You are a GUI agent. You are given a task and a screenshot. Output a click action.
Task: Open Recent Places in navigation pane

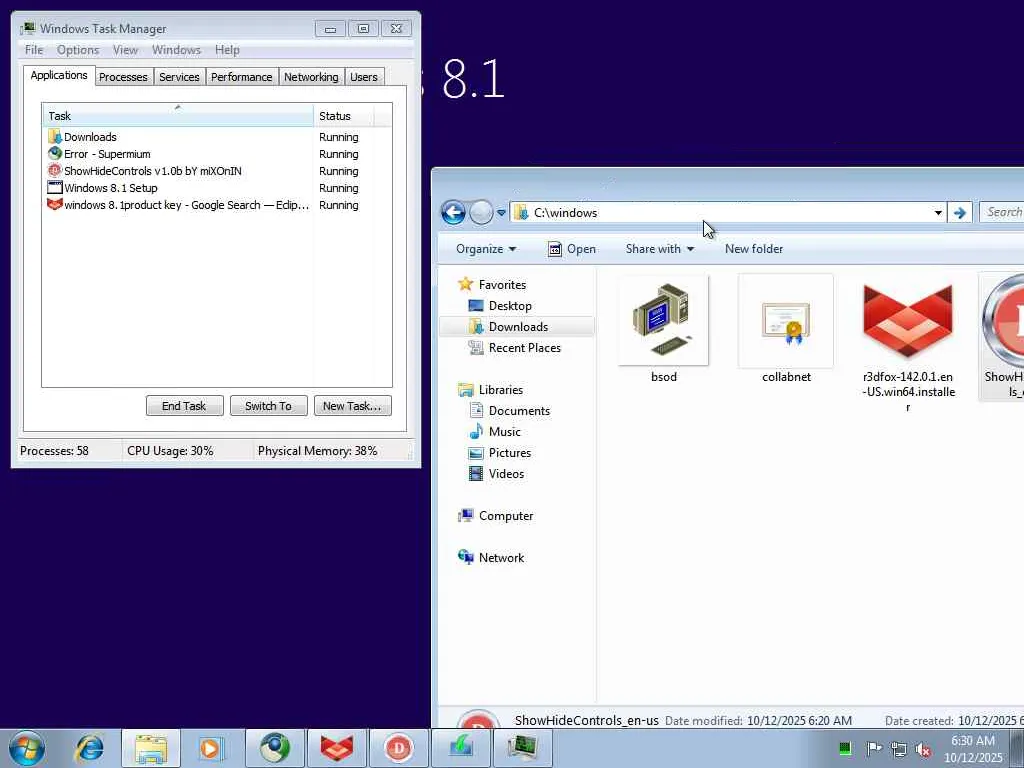click(524, 348)
